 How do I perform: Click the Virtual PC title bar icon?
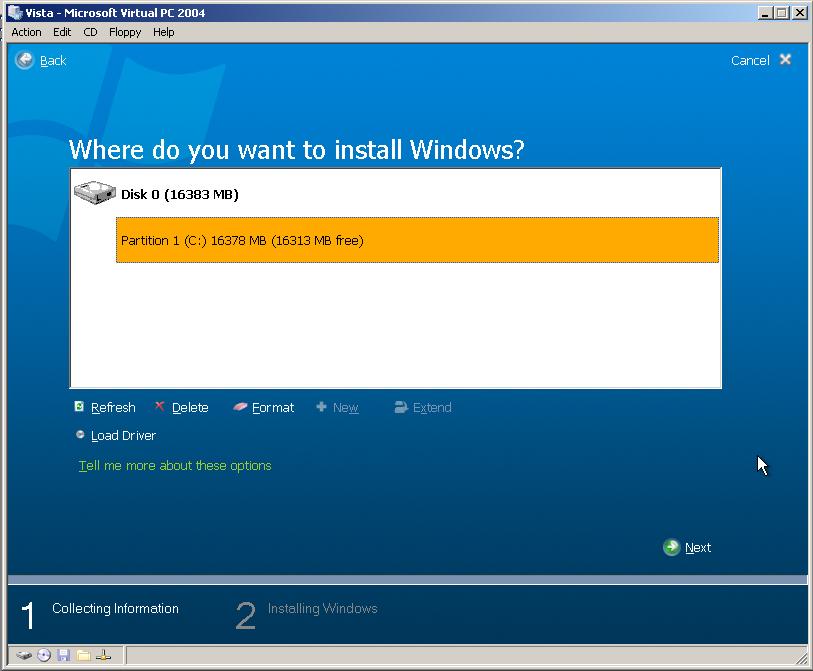(15, 12)
